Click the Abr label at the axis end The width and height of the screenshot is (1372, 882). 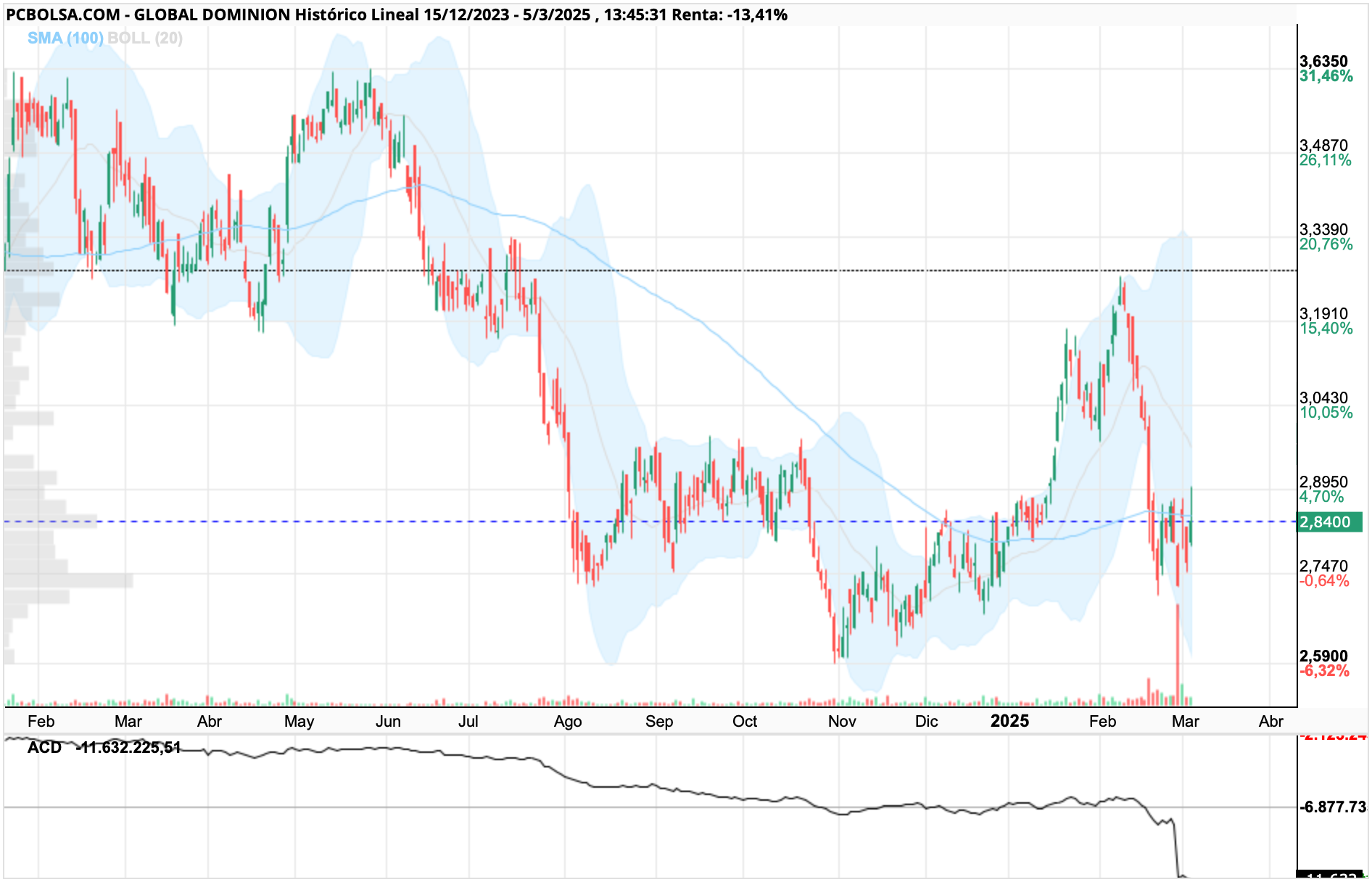(x=1271, y=721)
